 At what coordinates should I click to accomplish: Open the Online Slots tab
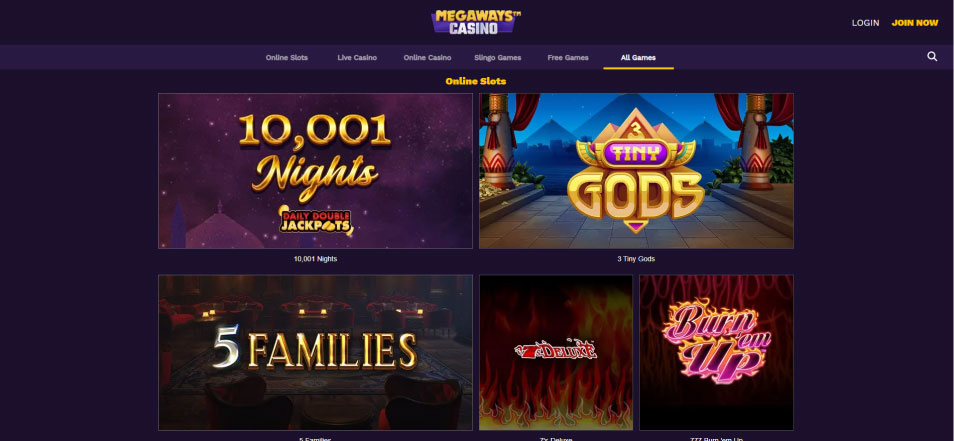(x=287, y=58)
